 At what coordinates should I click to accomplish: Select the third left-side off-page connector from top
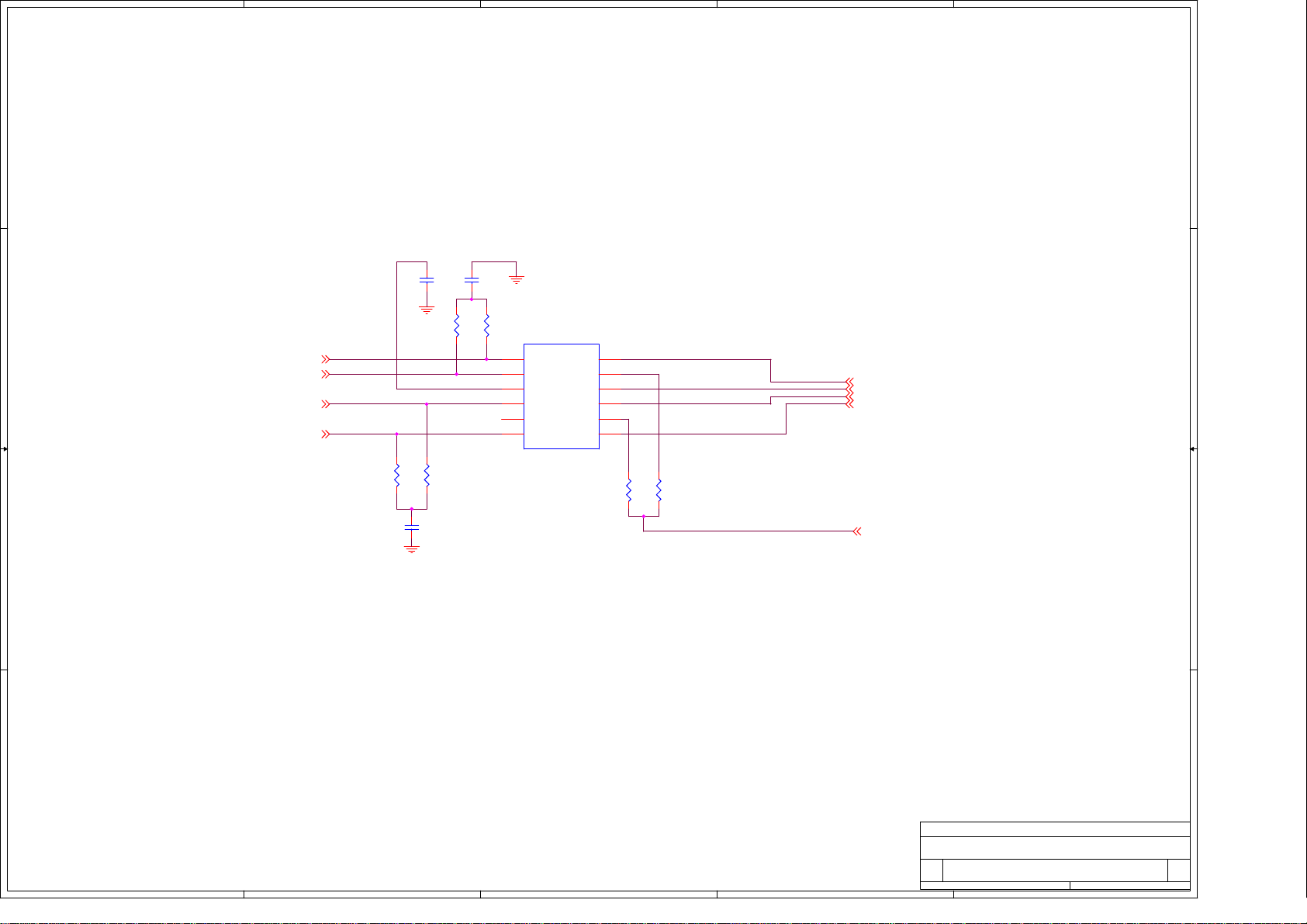tap(326, 404)
